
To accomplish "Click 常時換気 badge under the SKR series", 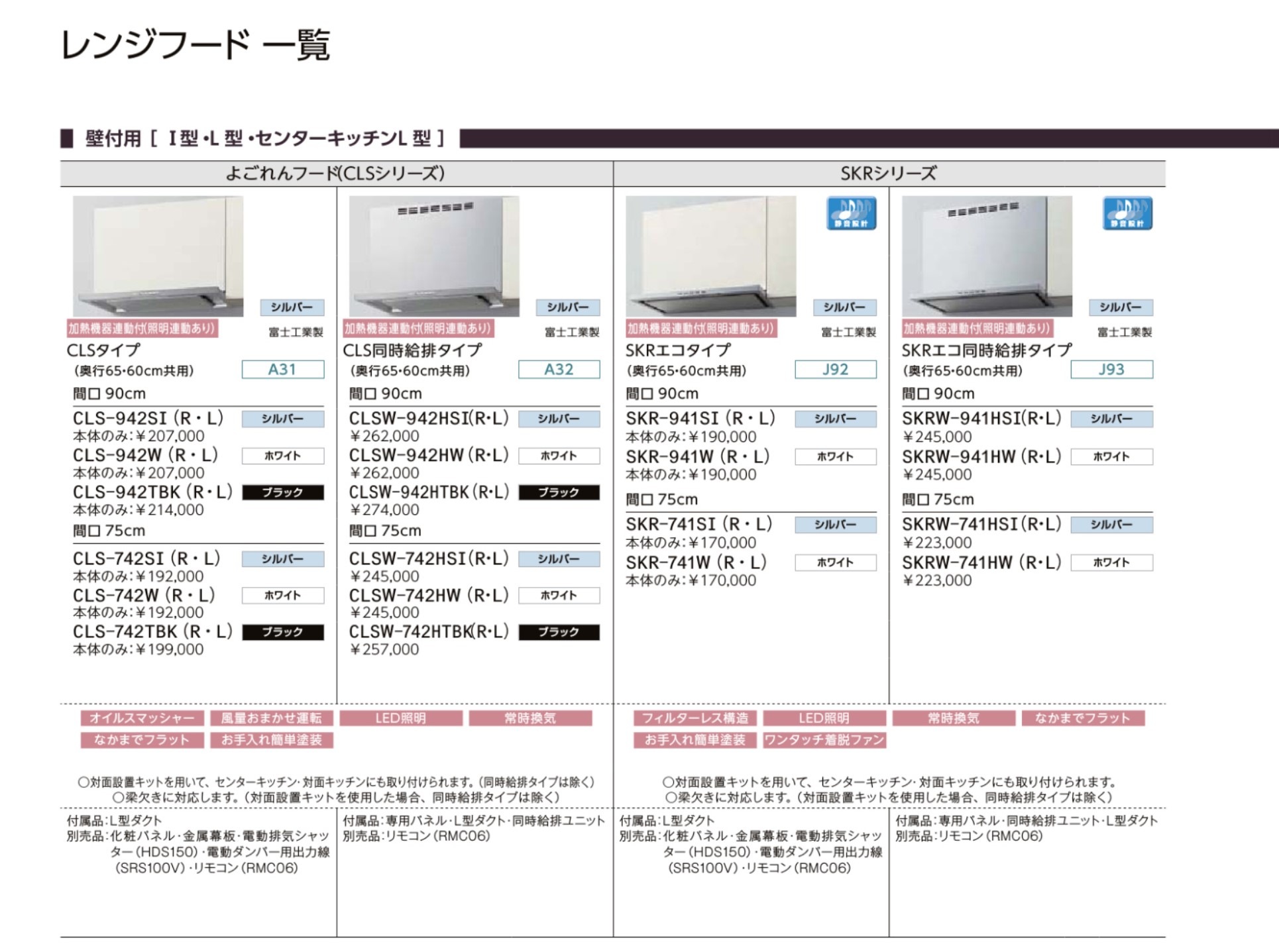I will (x=954, y=718).
